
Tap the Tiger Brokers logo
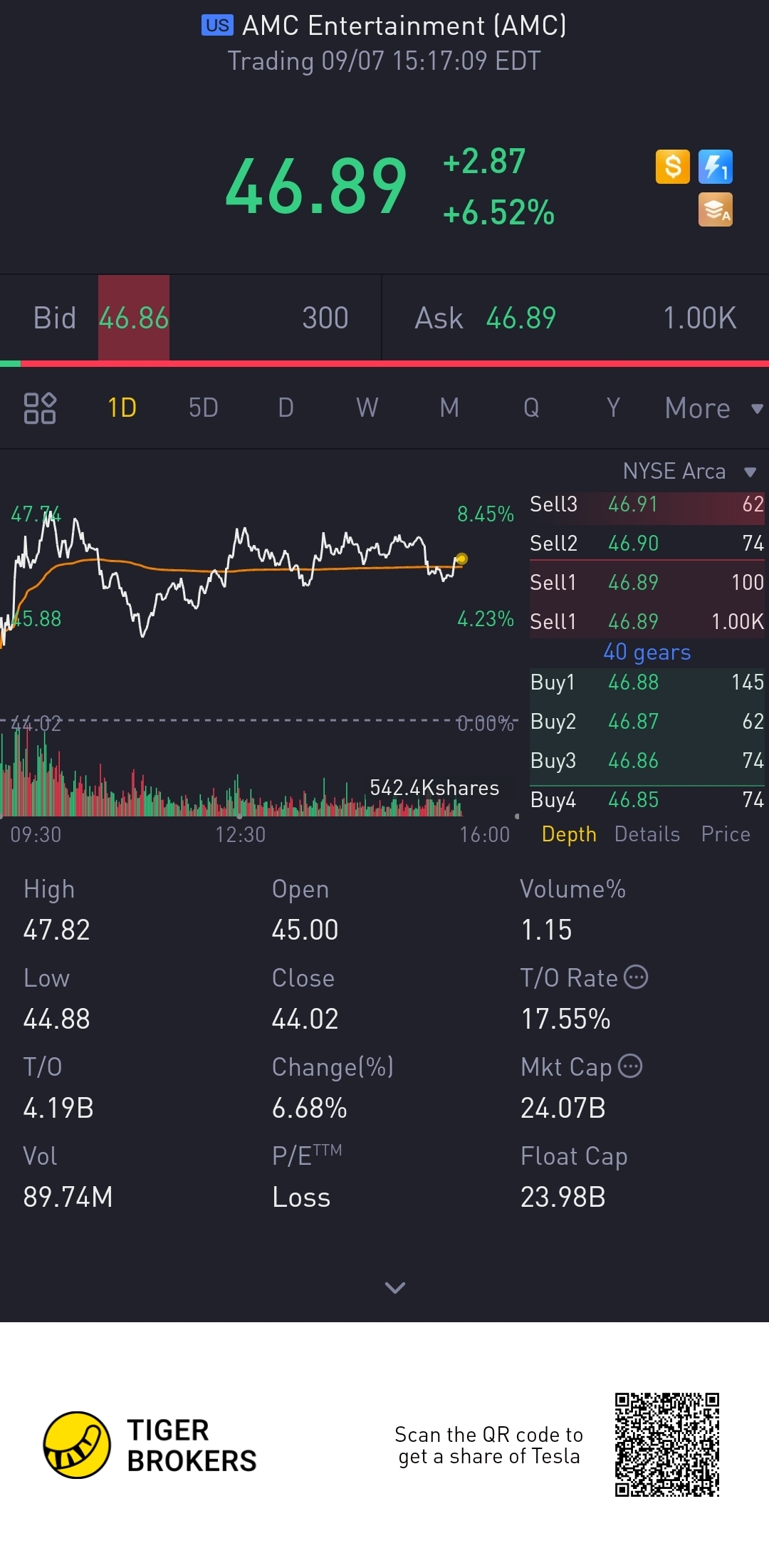point(150,1445)
